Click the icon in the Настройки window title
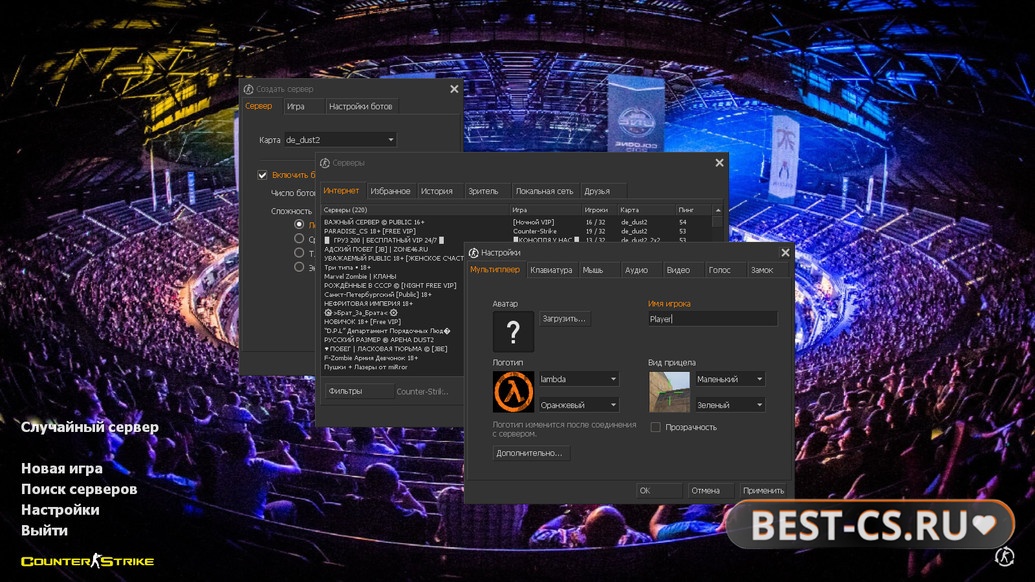1035x582 pixels. [473, 253]
